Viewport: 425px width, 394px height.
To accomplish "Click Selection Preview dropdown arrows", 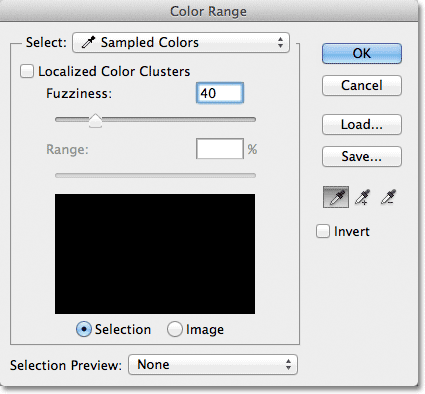I will [x=288, y=365].
